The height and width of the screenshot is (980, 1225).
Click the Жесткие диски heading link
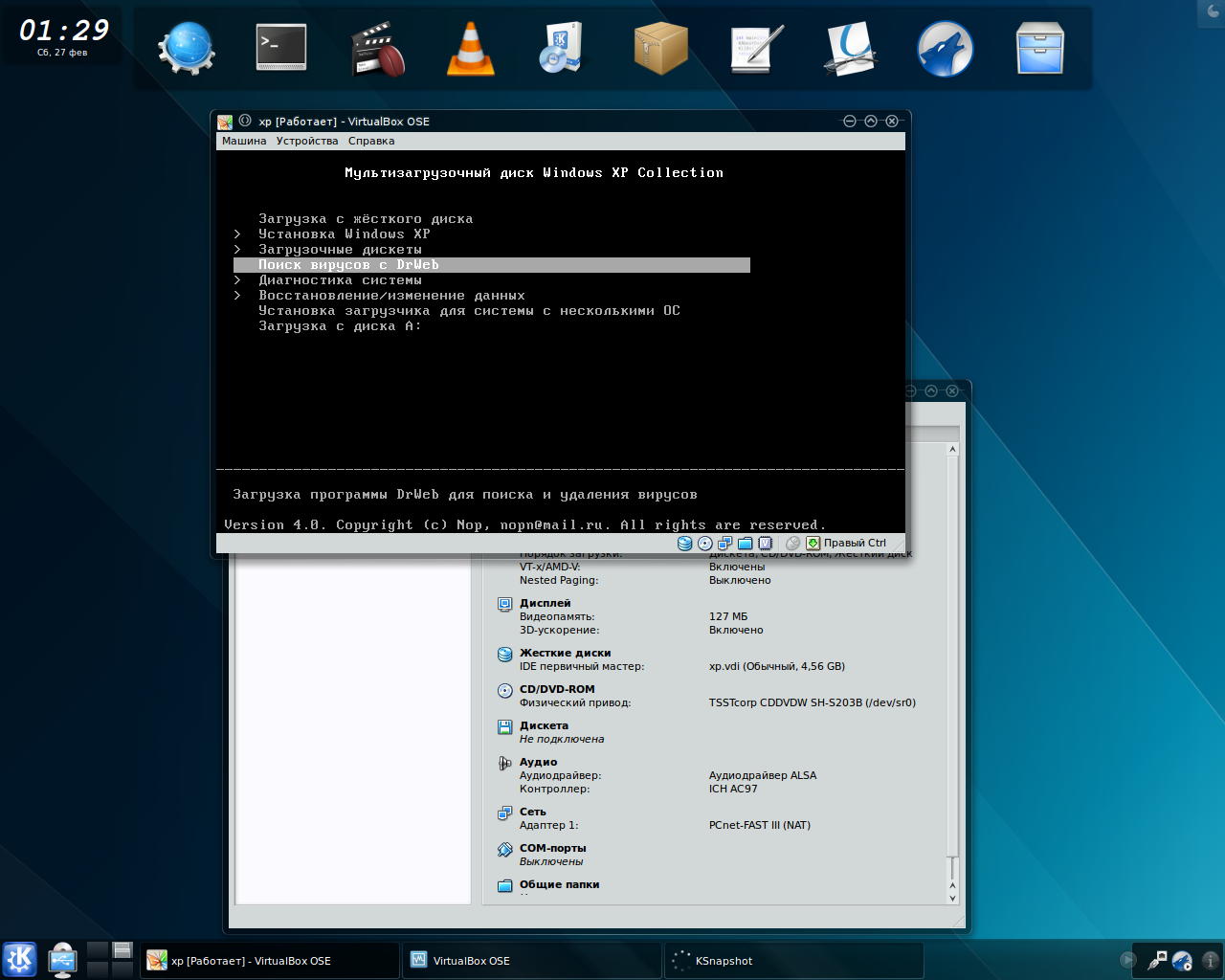pyautogui.click(x=565, y=654)
